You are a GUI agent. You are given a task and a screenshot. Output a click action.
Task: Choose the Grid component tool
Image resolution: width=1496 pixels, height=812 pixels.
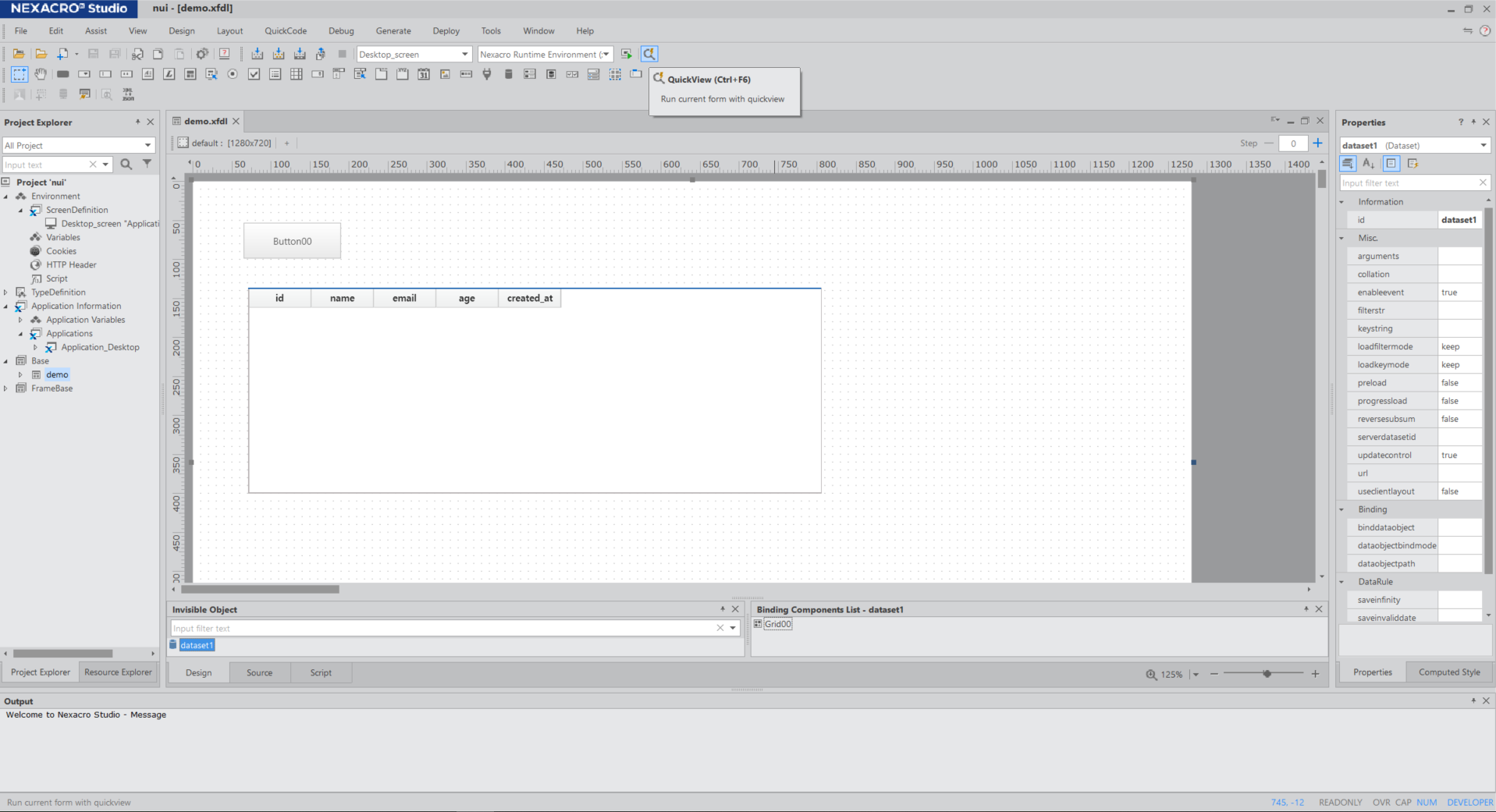coord(296,74)
